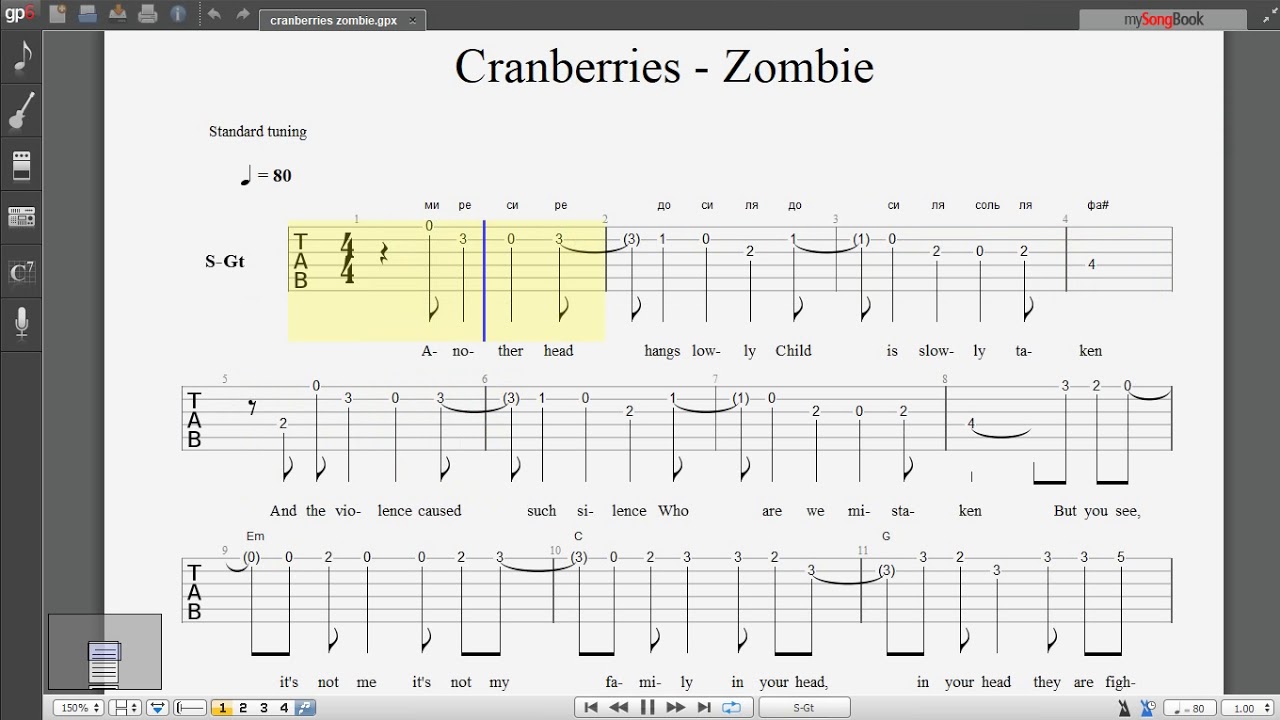Close the cranberries zombie.gpx tab
Screen dimensions: 1280x720
412,21
